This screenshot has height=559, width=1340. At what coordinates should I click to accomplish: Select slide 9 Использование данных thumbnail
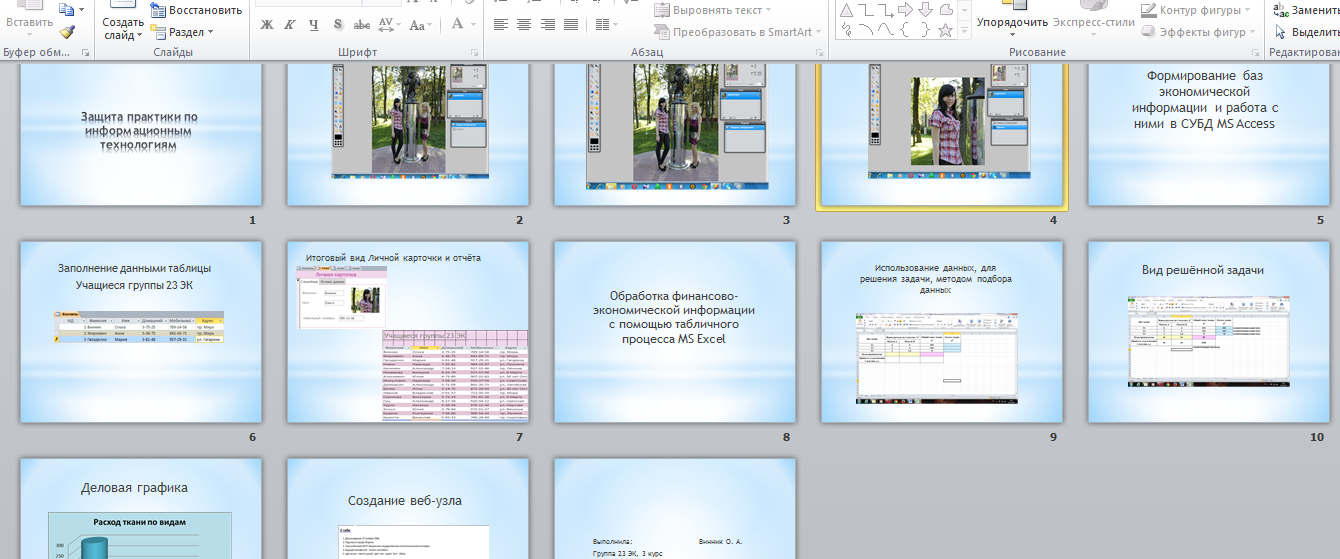pos(942,331)
